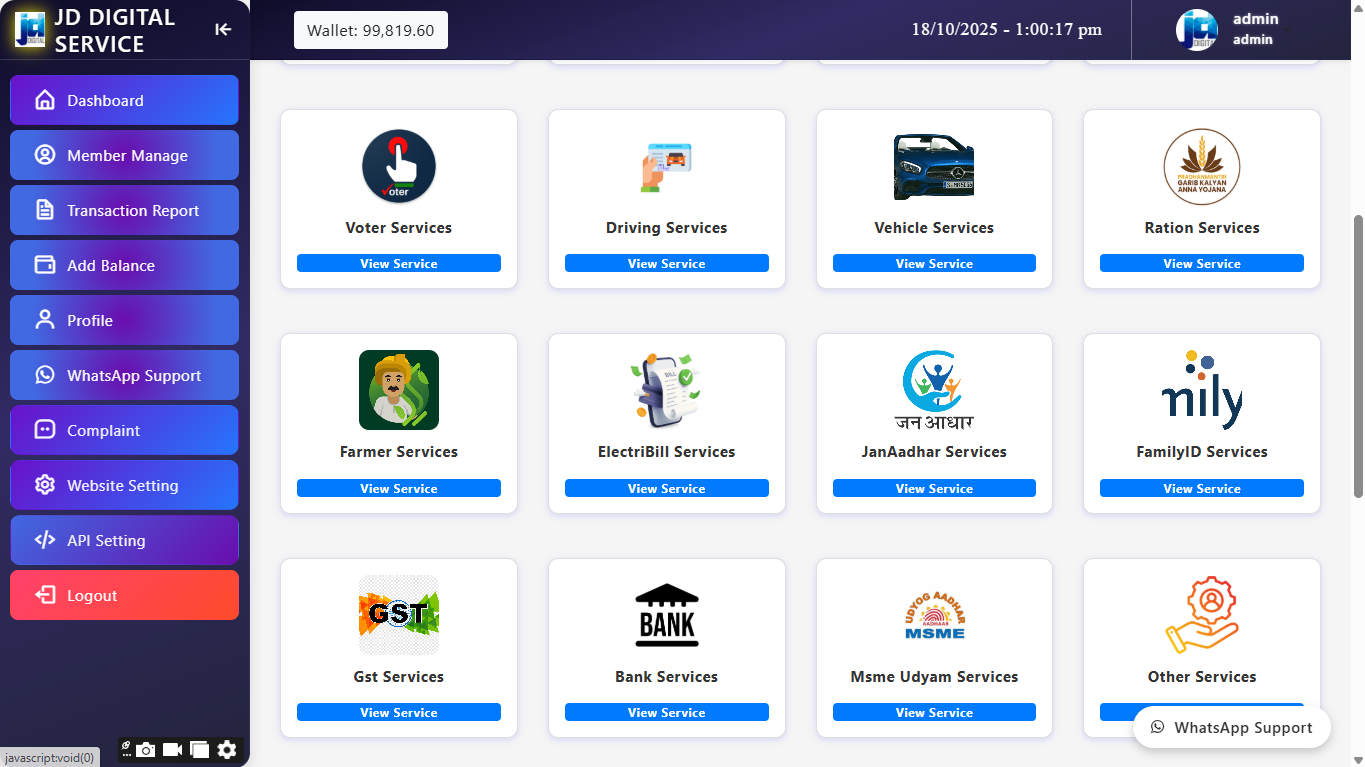Collapse the sidebar with the arrow toggle

(223, 30)
